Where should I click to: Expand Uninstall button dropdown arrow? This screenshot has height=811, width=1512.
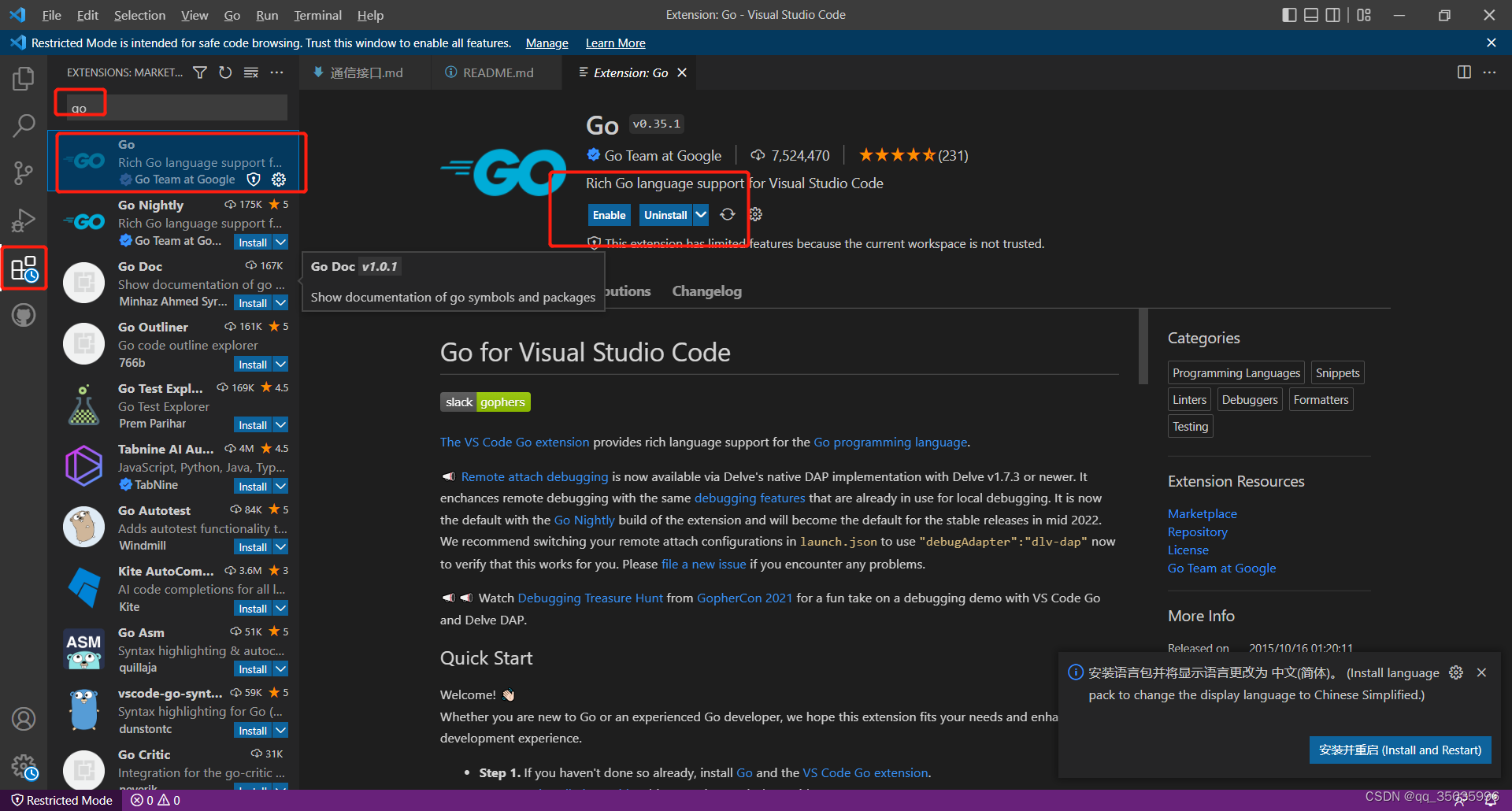tap(700, 214)
